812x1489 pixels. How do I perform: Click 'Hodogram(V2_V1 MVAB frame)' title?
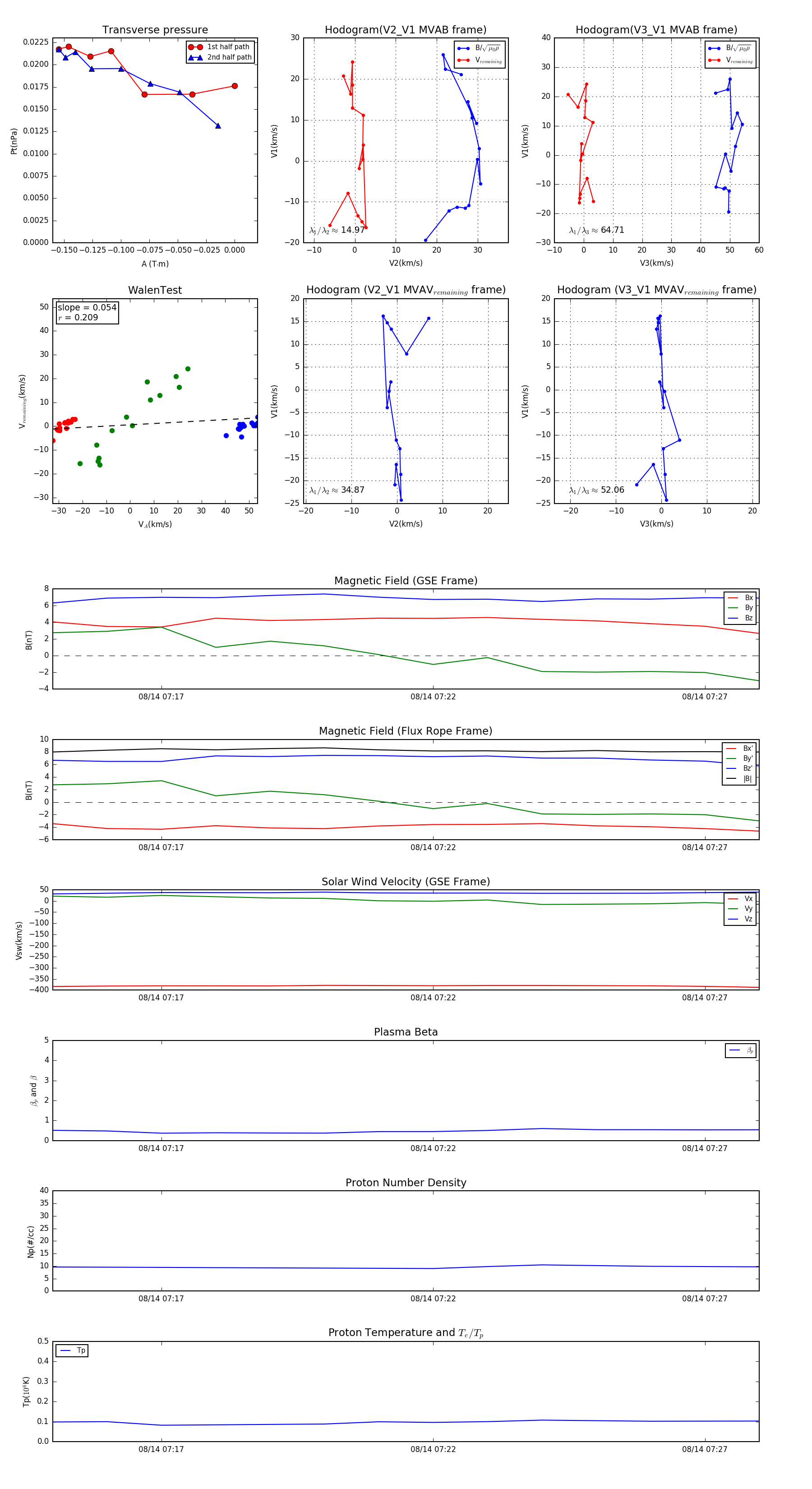click(406, 30)
